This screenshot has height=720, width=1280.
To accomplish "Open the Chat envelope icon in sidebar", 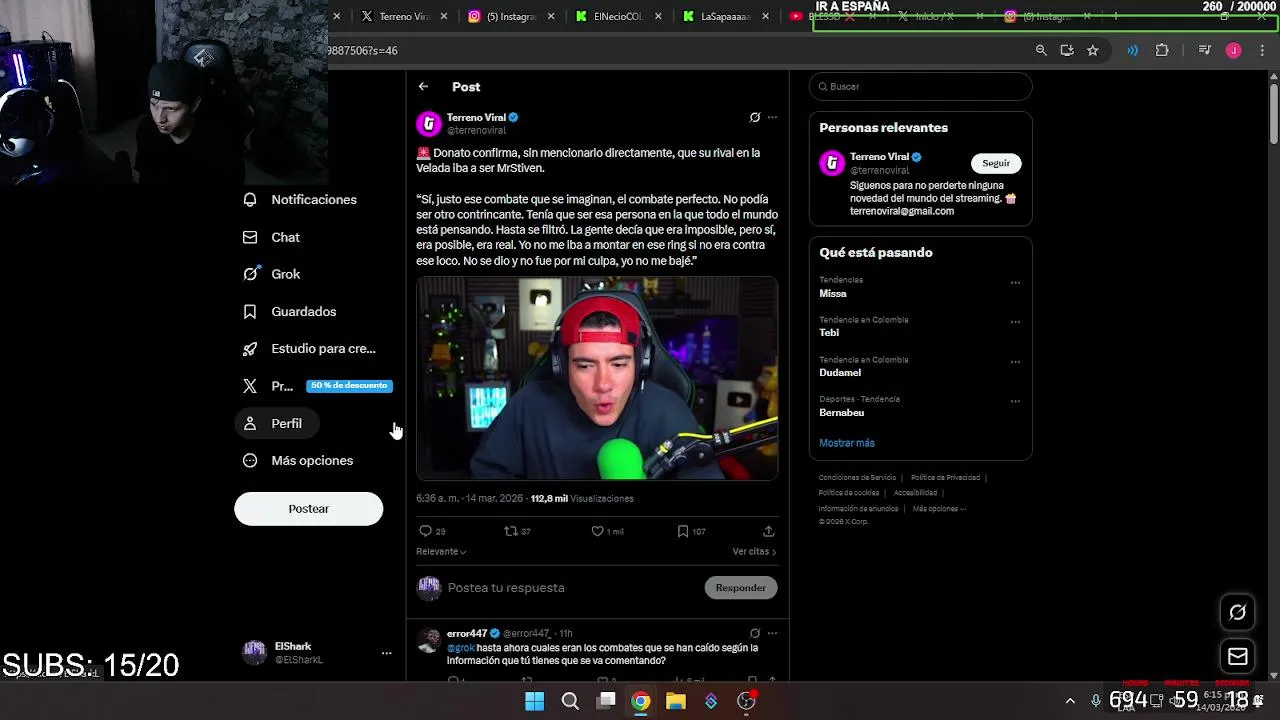I will click(250, 237).
